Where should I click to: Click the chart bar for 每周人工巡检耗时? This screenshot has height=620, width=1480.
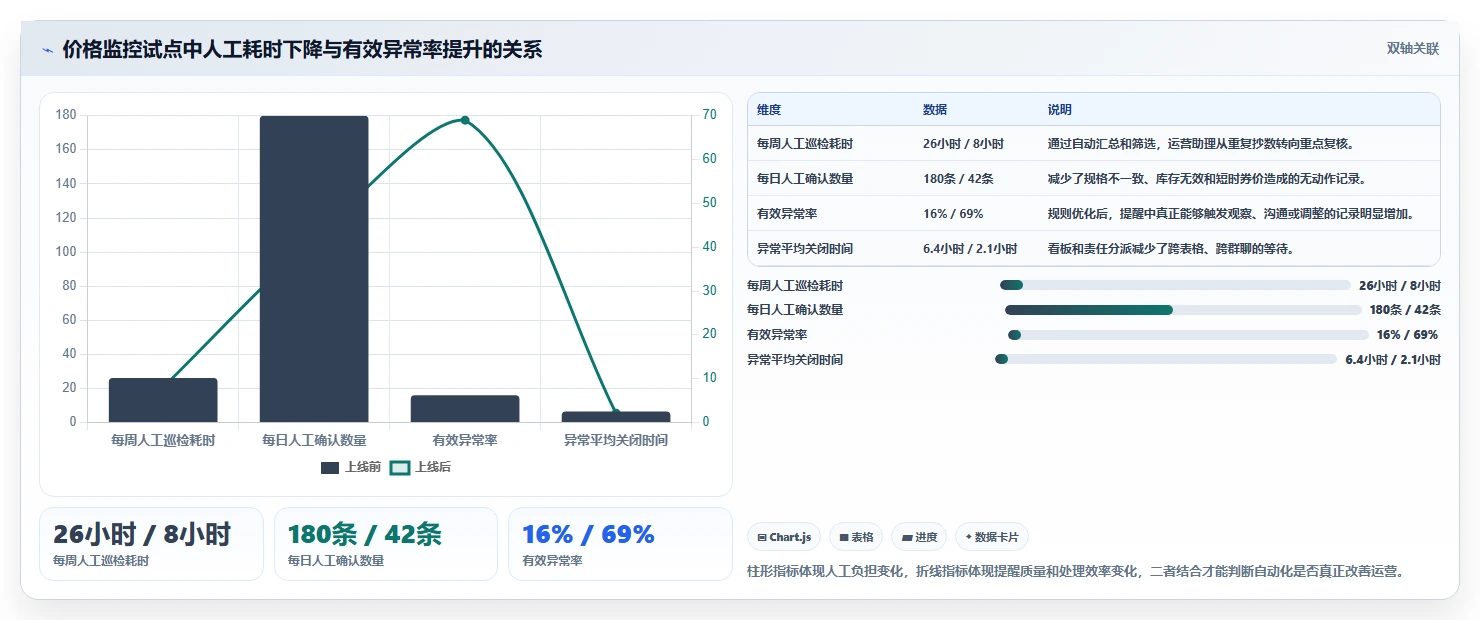point(163,400)
